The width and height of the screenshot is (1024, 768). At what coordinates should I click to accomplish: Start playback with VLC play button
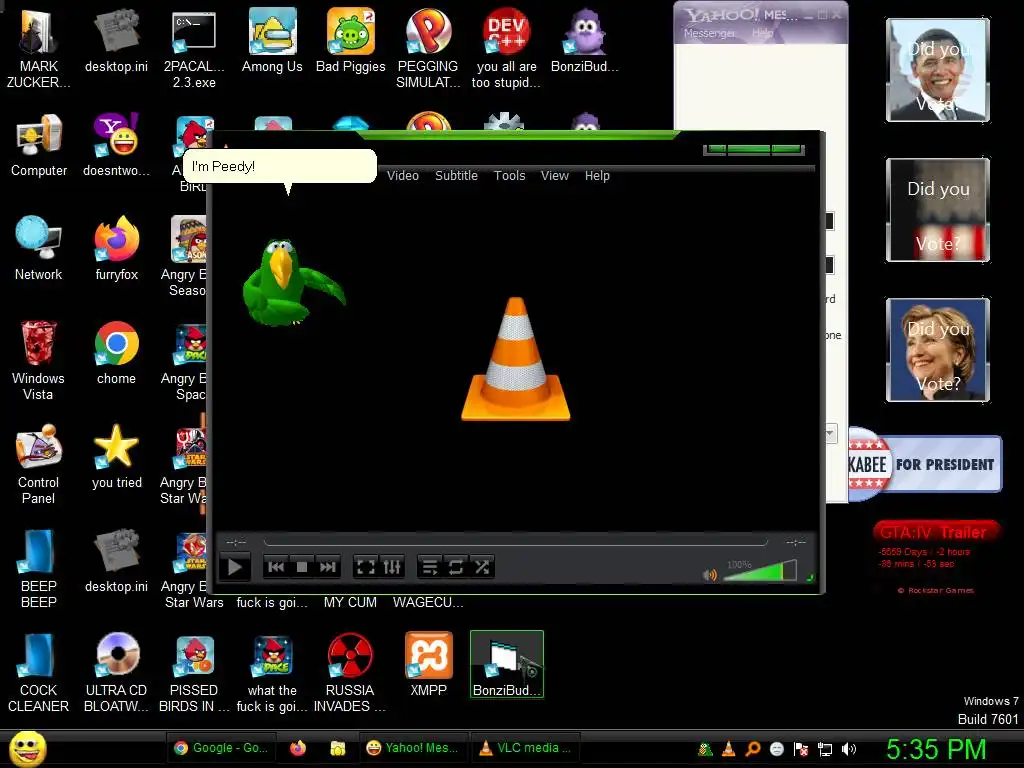click(x=234, y=567)
